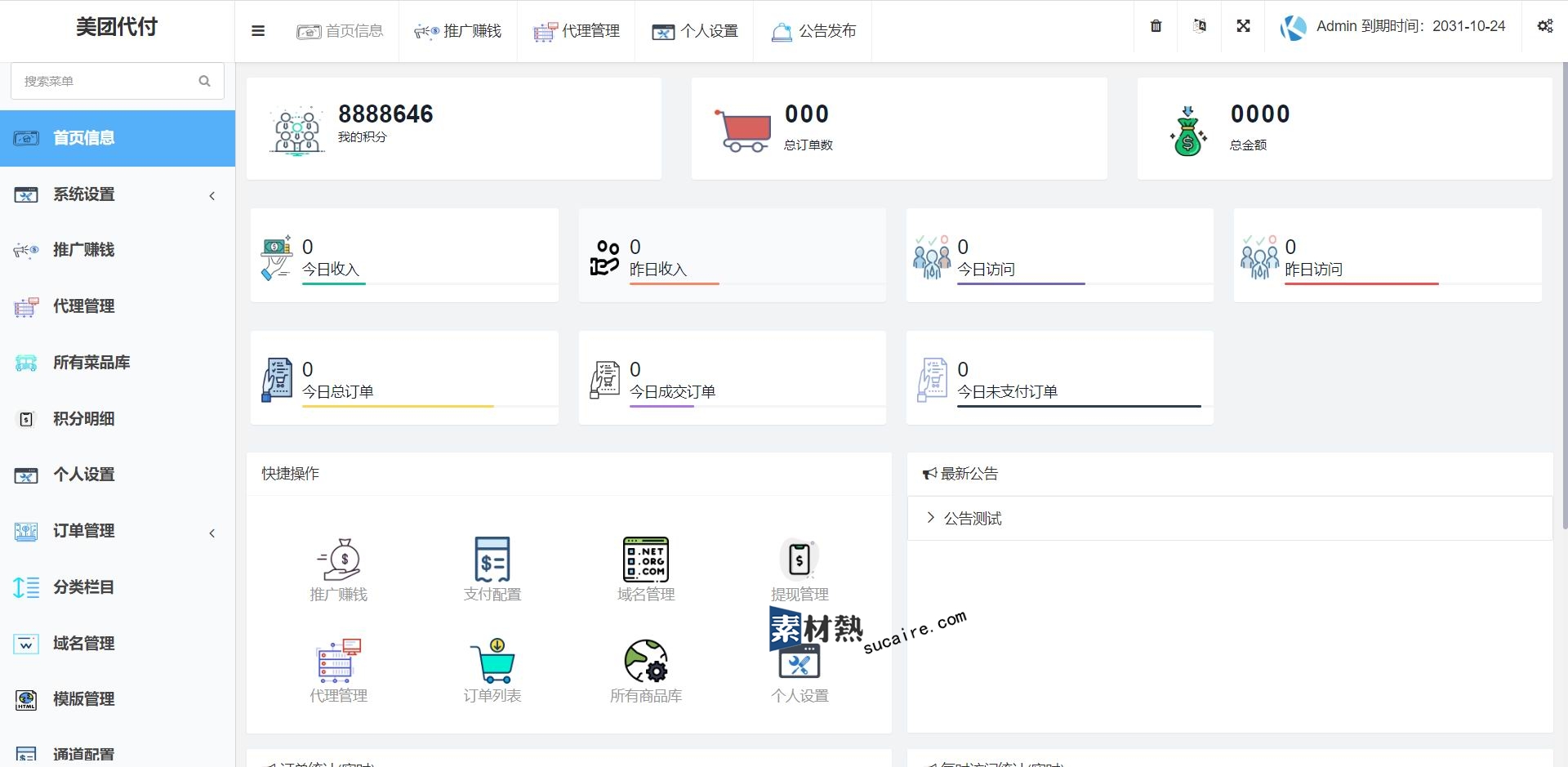Click the Admin avatar logo
The image size is (1568, 767).
1294,28
